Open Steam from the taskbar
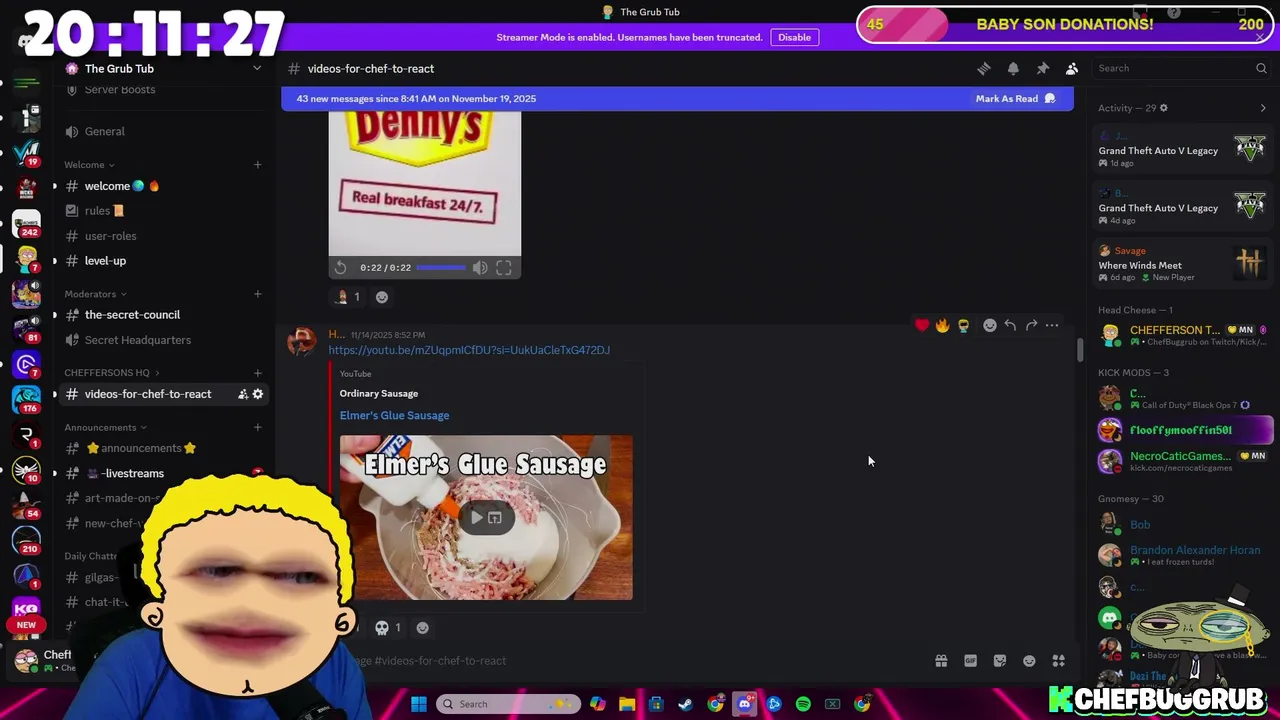Viewport: 1280px width, 720px height. coord(685,704)
